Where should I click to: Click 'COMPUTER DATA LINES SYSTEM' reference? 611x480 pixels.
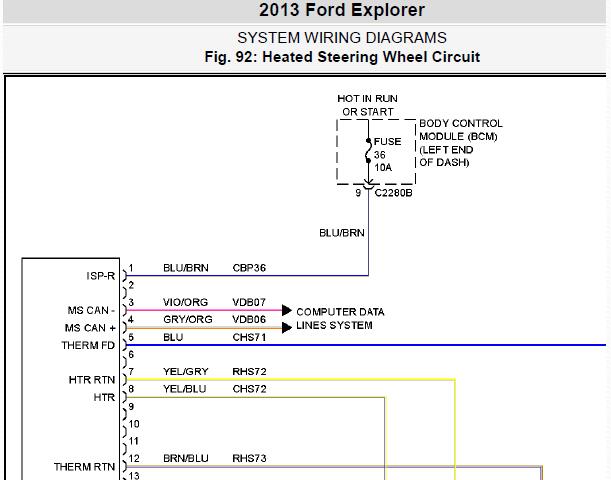coord(340,319)
